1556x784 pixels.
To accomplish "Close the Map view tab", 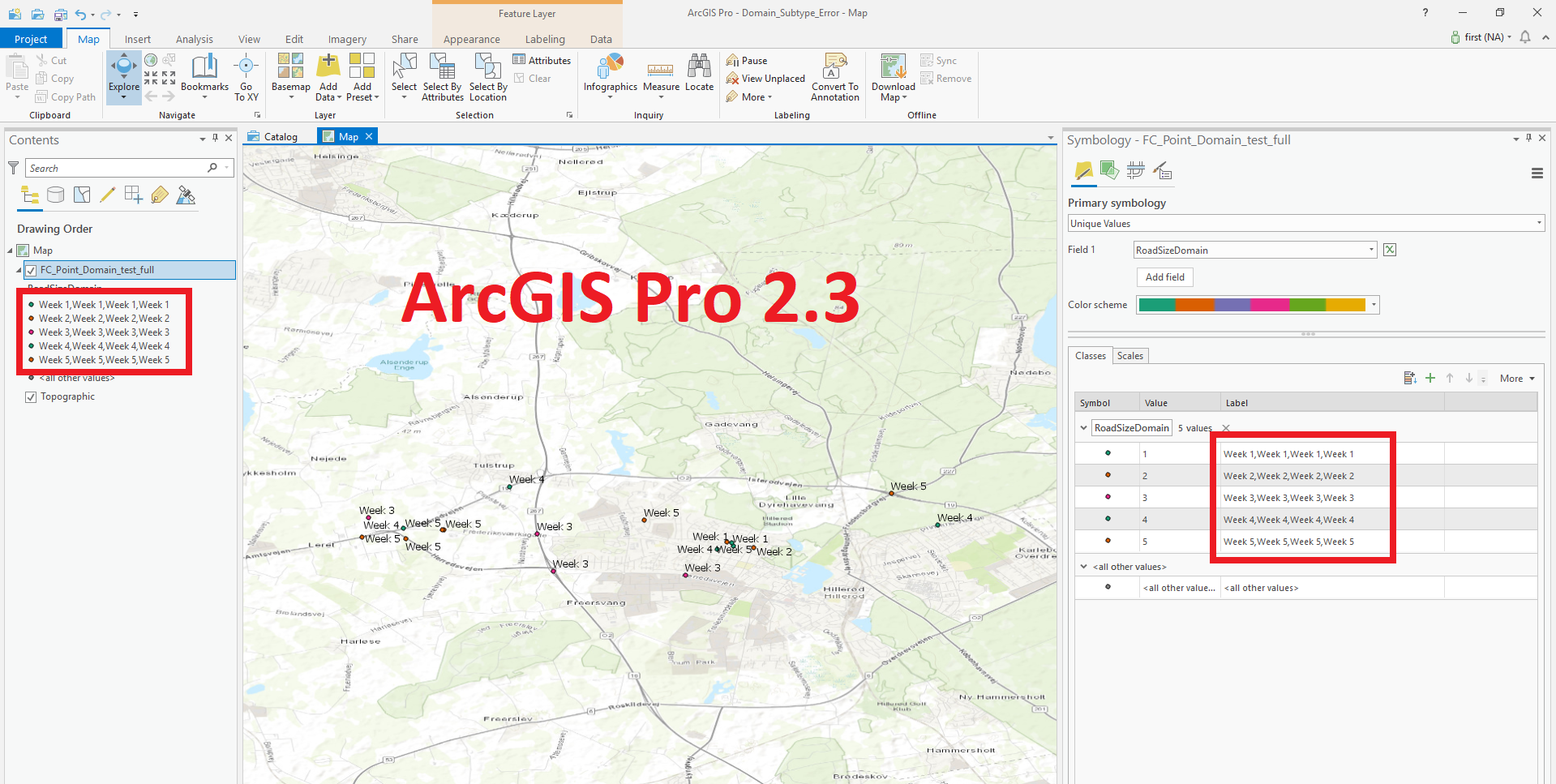I will pyautogui.click(x=369, y=136).
